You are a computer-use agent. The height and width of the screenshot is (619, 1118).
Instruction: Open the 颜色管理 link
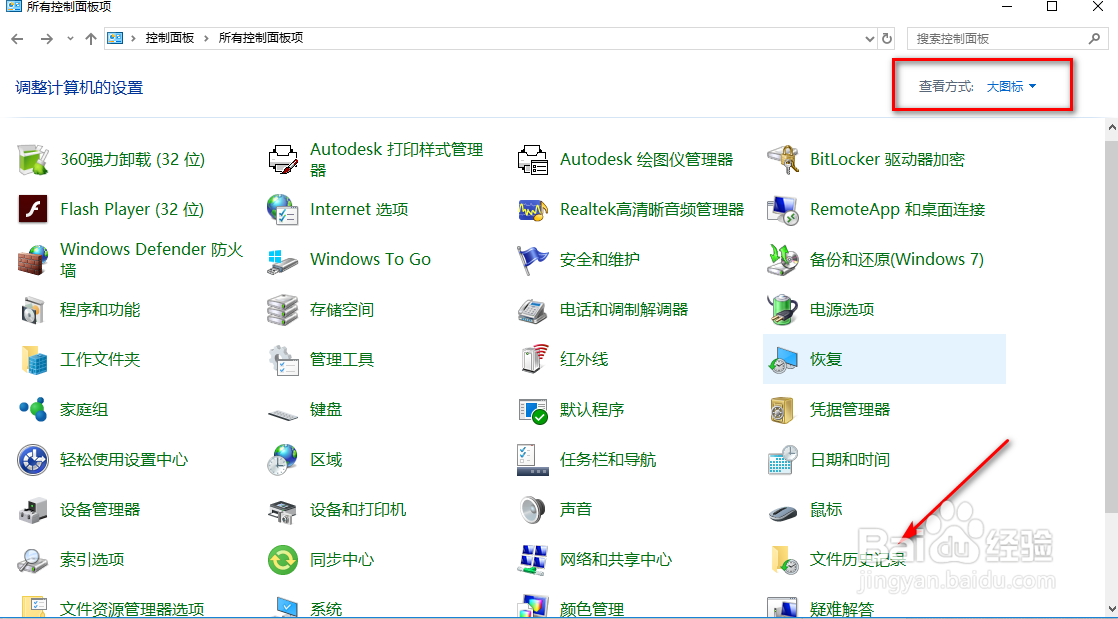pos(592,610)
